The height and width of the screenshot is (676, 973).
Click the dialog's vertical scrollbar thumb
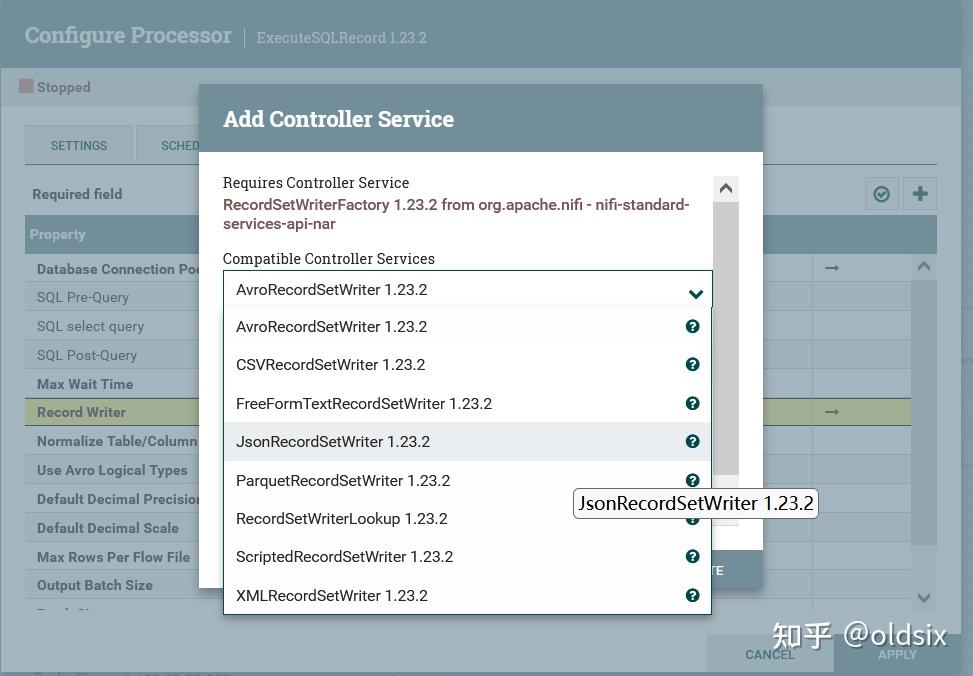(x=725, y=338)
